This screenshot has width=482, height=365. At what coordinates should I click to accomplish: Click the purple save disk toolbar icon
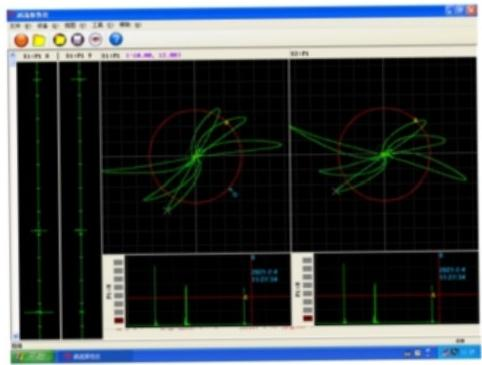[78, 40]
